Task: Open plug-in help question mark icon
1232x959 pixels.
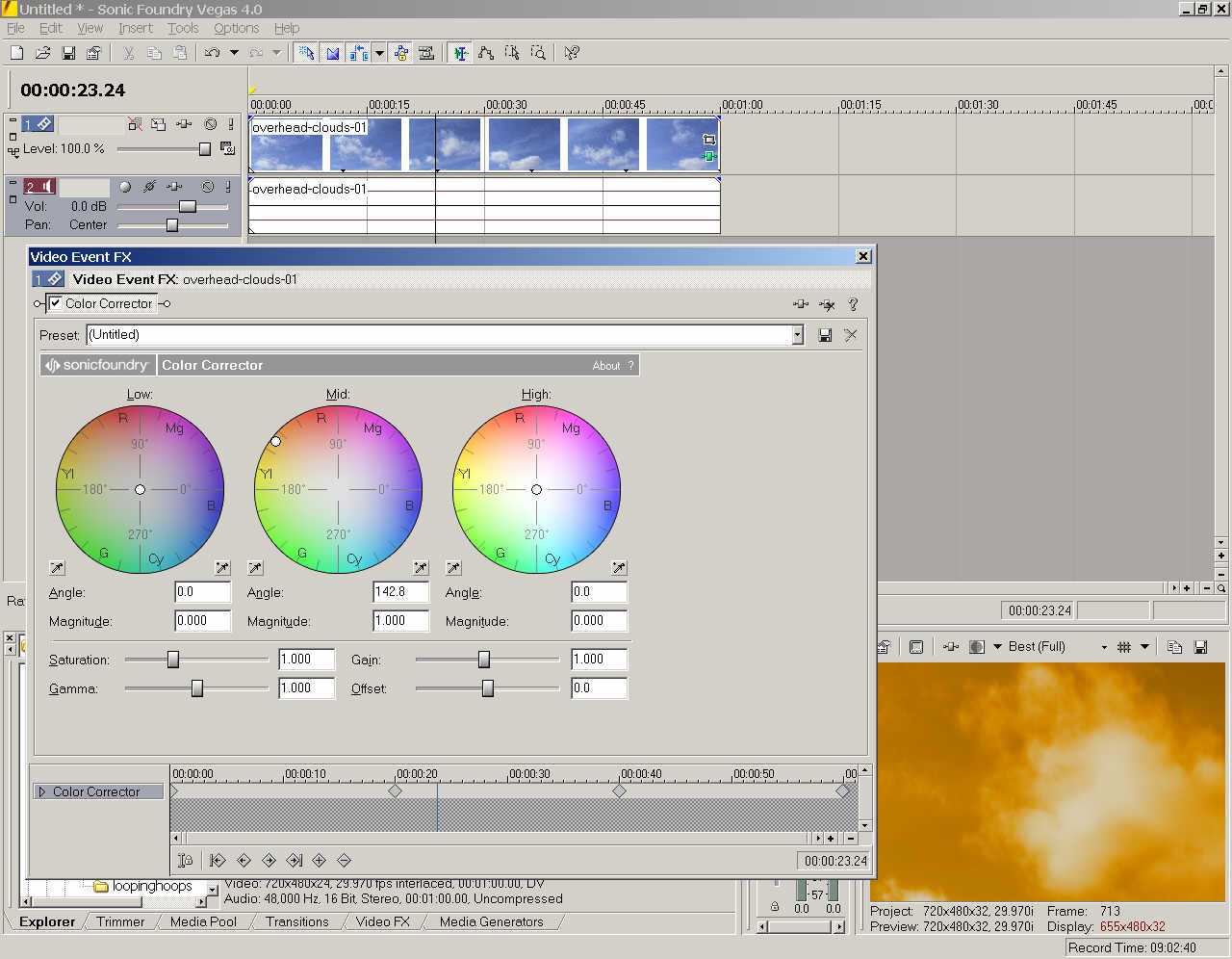Action: point(853,304)
